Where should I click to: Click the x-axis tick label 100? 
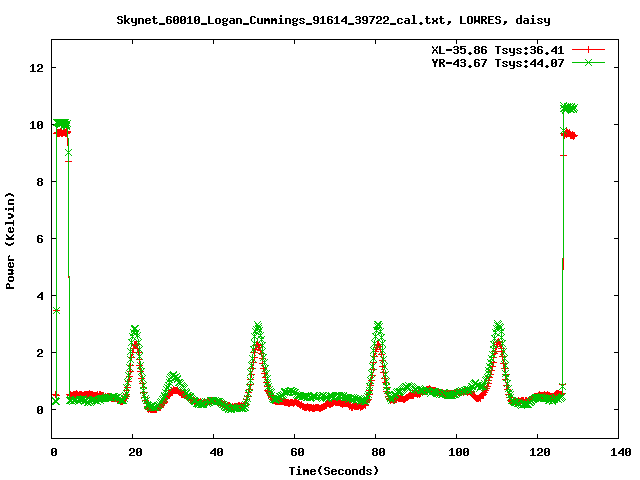(x=459, y=452)
